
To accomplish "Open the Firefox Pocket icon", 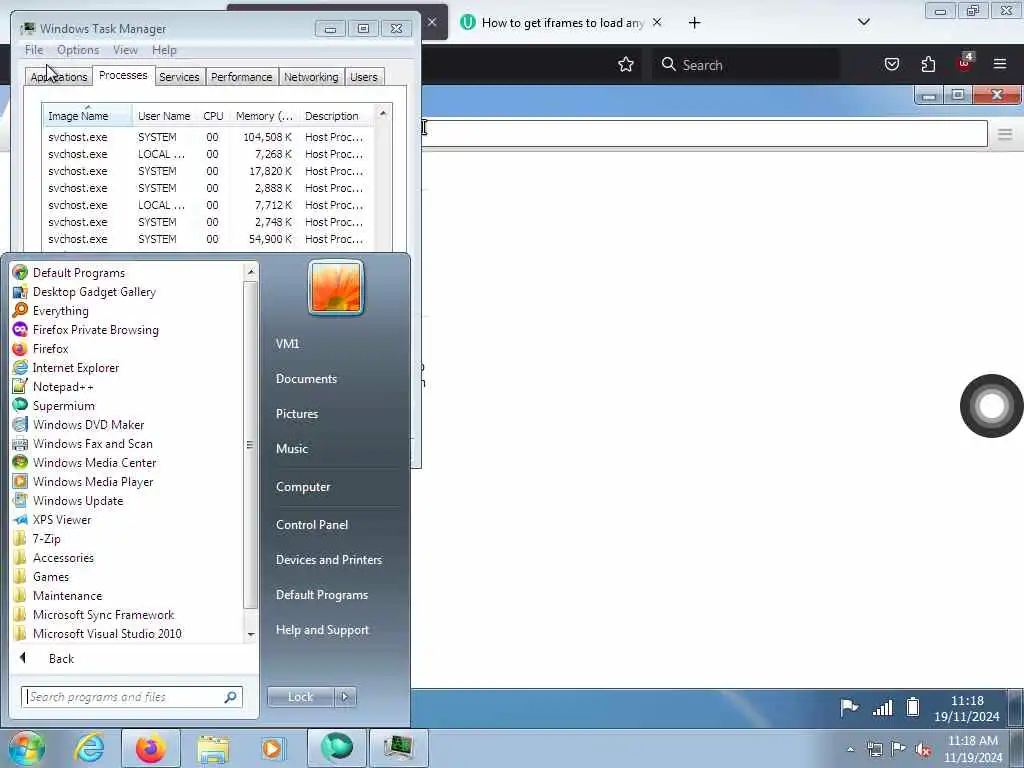I will coord(891,64).
